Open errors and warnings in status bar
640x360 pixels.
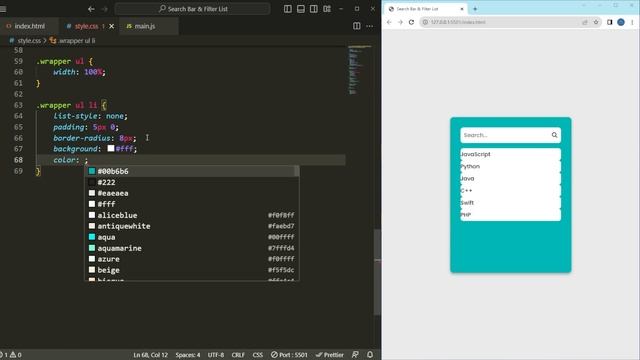[11, 355]
